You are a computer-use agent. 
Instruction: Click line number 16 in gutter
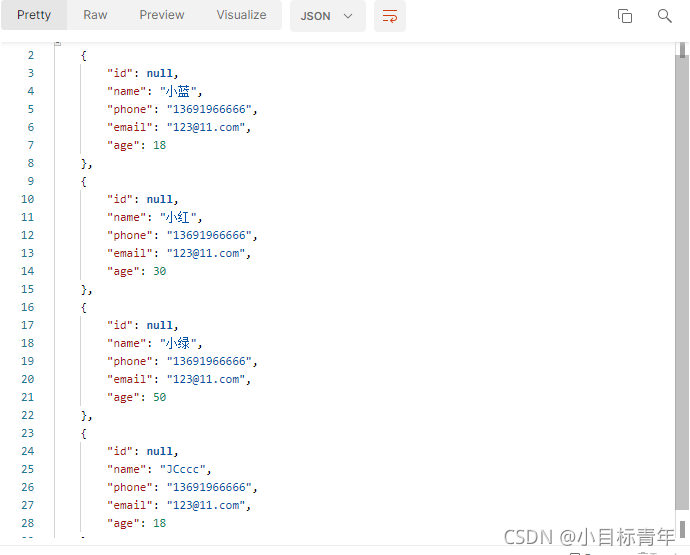(x=27, y=307)
